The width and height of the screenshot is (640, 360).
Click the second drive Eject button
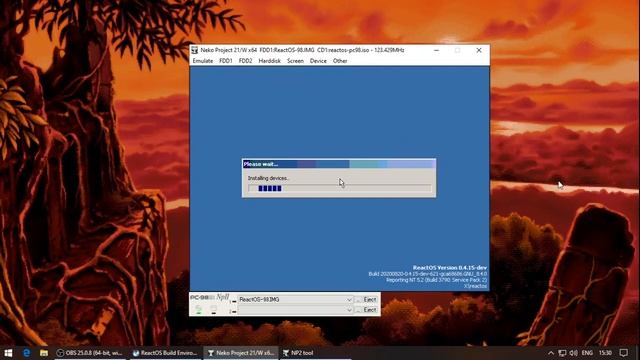click(x=370, y=310)
